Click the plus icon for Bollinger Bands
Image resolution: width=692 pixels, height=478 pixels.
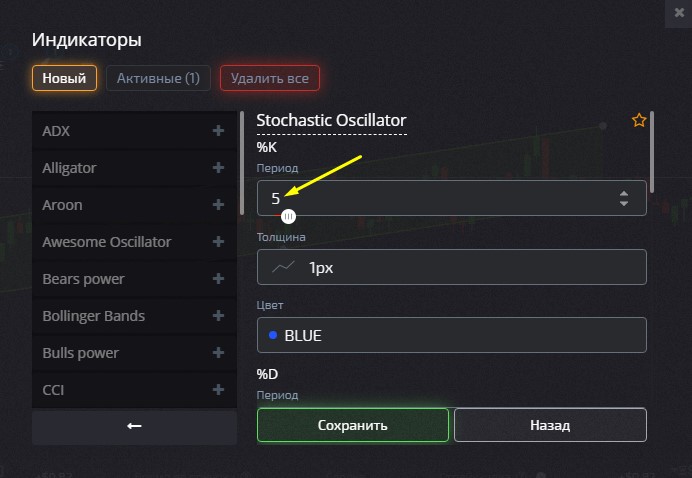click(218, 316)
